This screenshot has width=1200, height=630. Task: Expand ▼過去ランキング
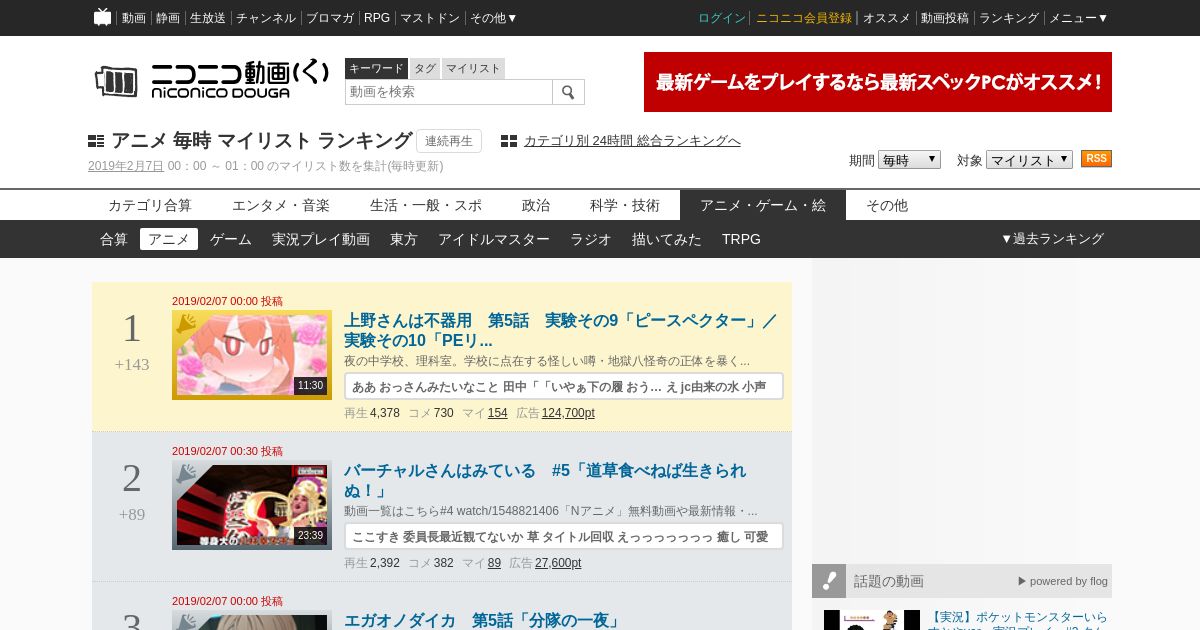(x=1052, y=239)
